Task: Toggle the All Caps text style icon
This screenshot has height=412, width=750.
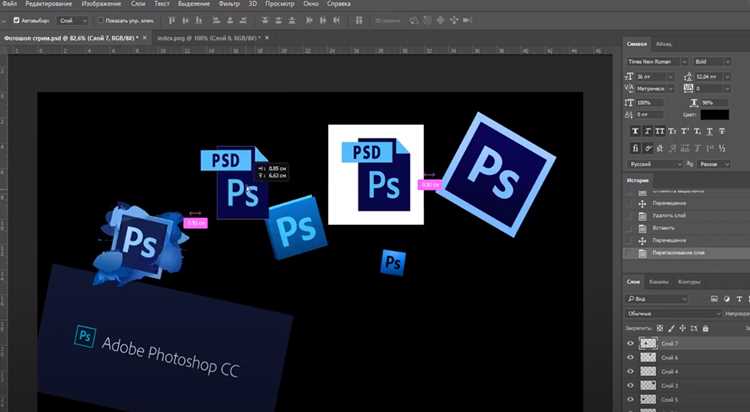Action: (x=660, y=131)
